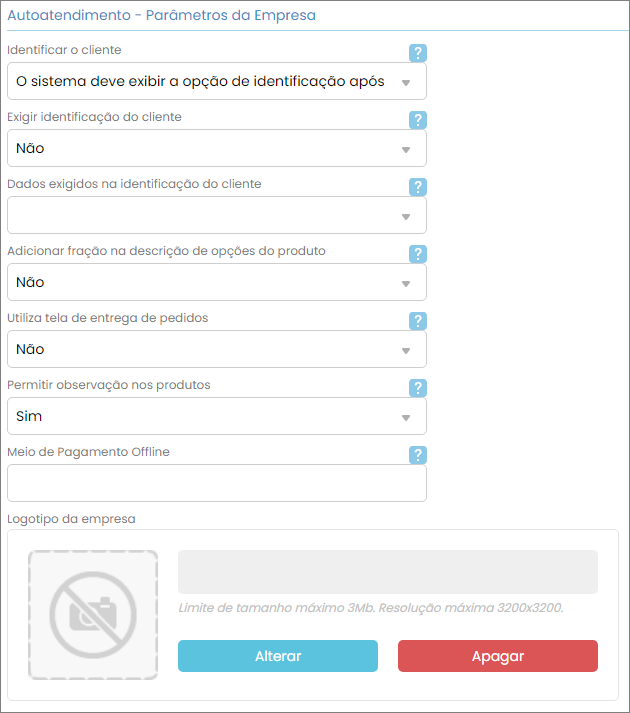Open help for Exigir identificação do cliente
The image size is (630, 713).
(418, 120)
